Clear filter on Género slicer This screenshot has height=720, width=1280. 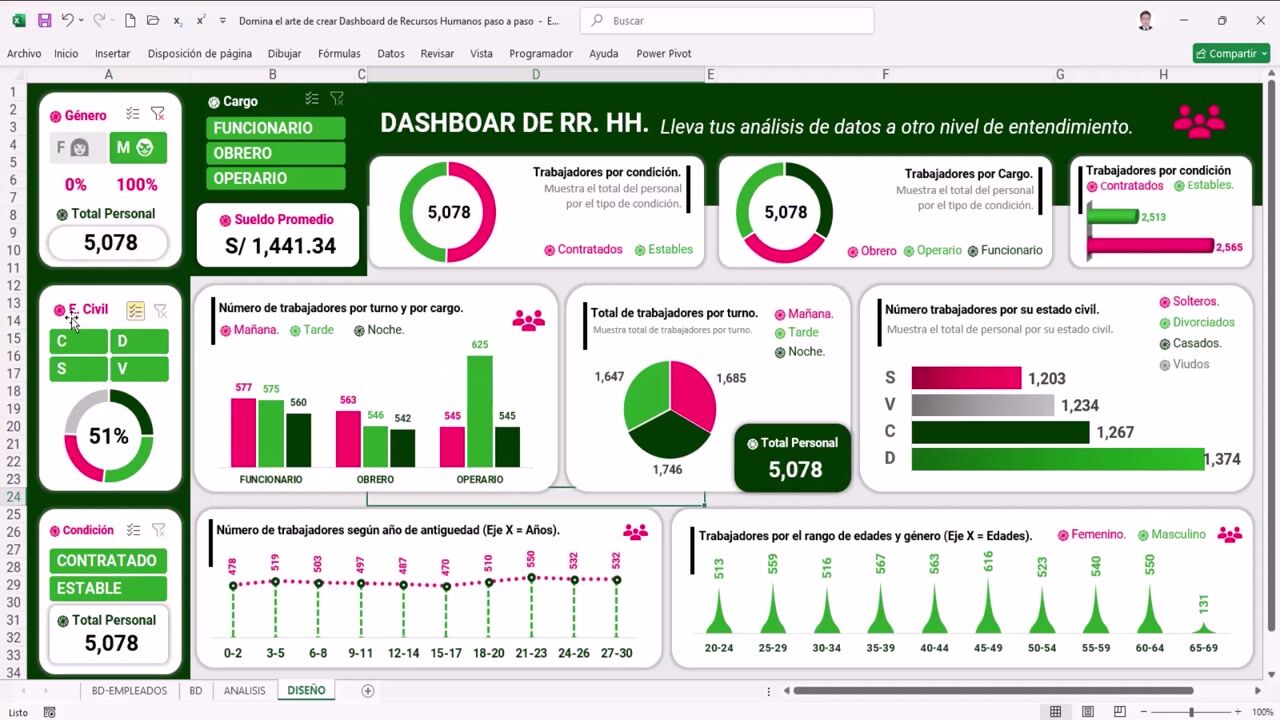pos(158,114)
